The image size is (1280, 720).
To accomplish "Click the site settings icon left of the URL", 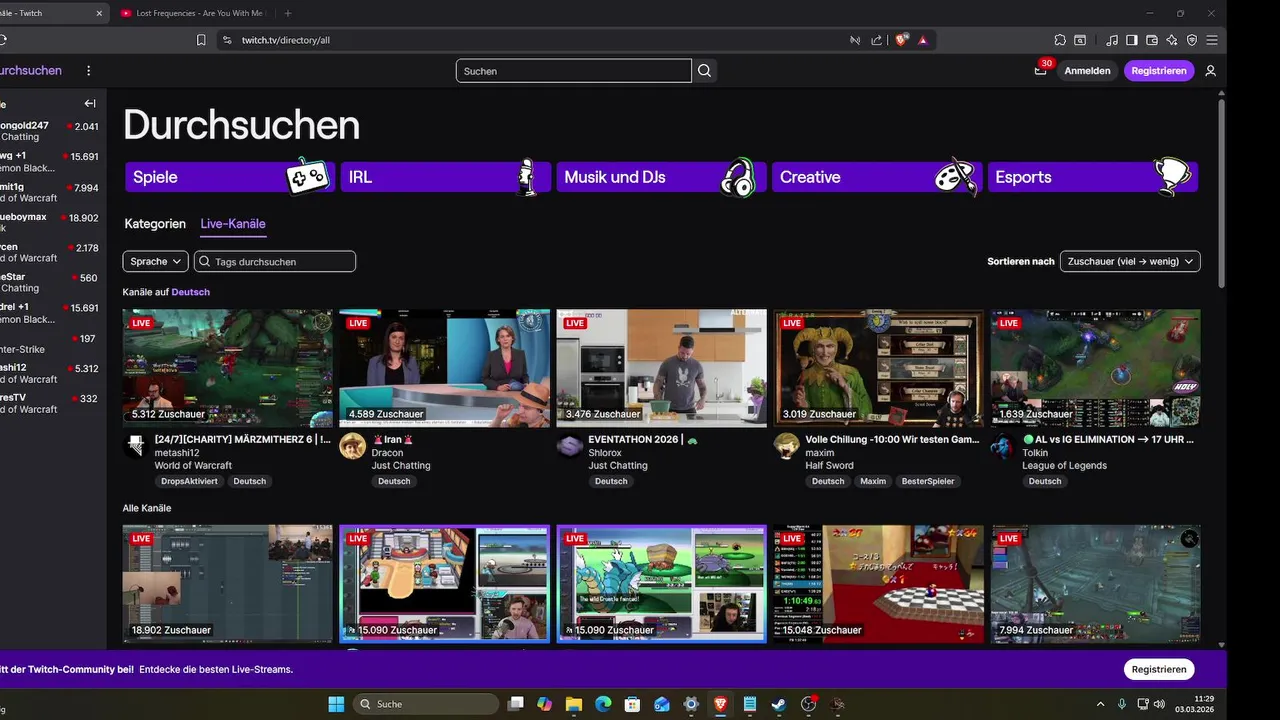I will click(x=227, y=40).
